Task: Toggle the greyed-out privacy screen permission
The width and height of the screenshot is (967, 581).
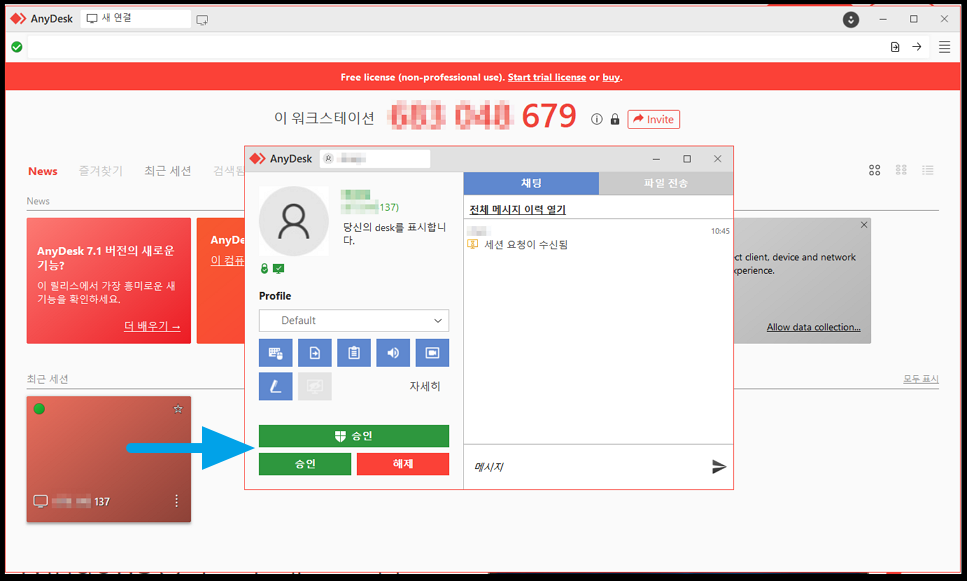Action: (315, 386)
